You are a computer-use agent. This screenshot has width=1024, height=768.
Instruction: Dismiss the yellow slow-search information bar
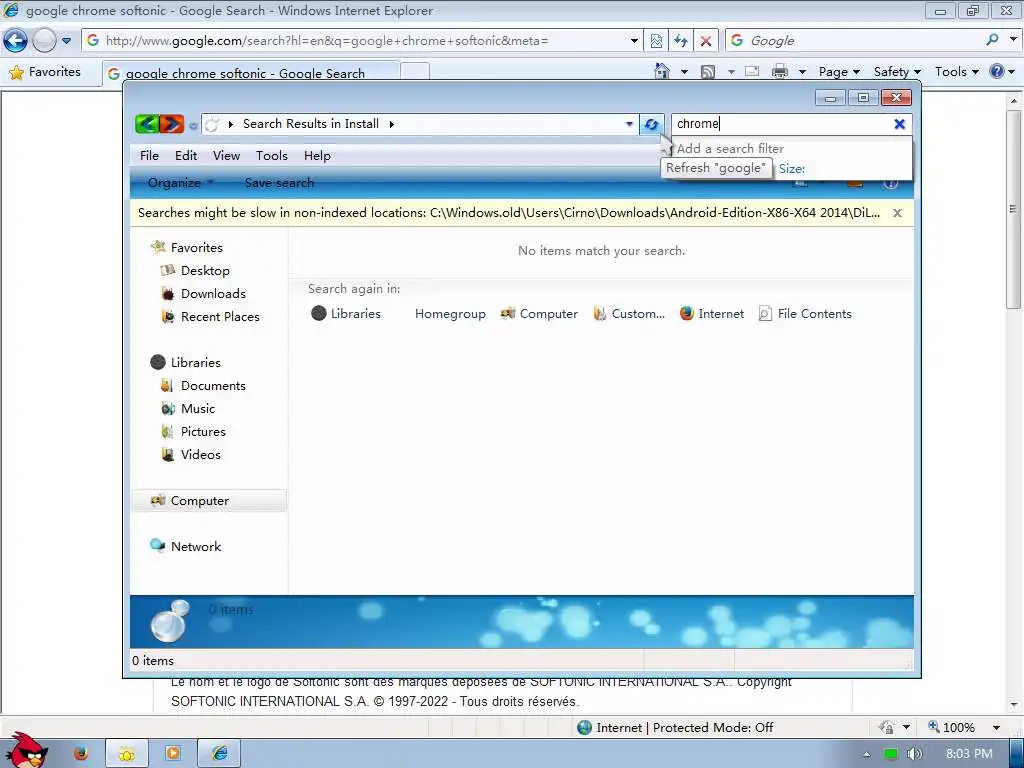897,213
